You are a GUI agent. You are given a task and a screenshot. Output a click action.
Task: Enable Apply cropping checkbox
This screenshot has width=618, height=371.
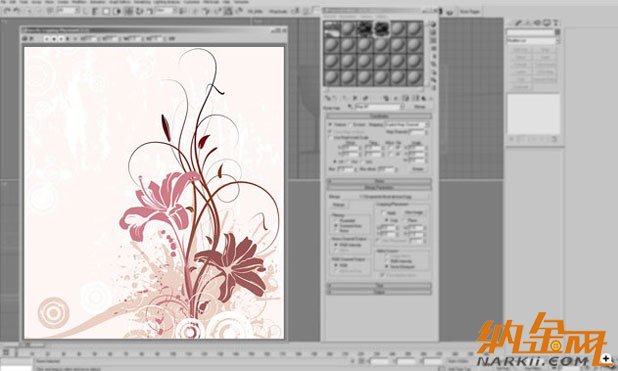pyautogui.click(x=383, y=213)
